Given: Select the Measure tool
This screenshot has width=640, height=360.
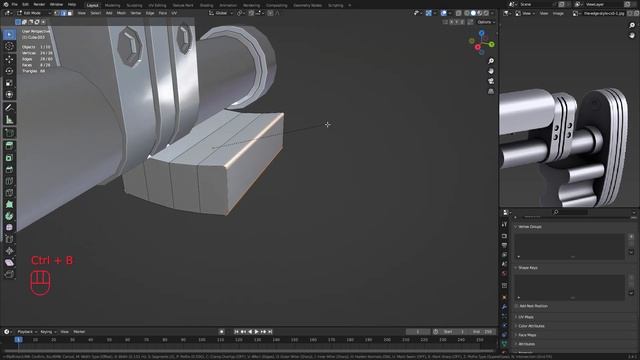Looking at the screenshot, I should coord(9,120).
